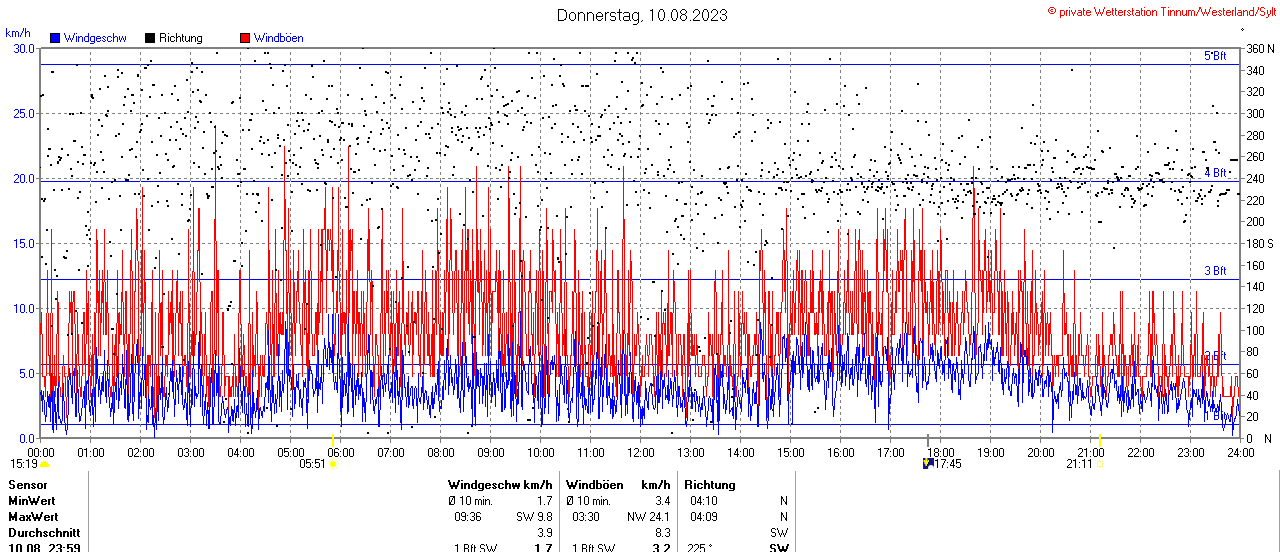Screen dimensions: 1280x552
Task: Click the private Wetterstation Tinnum/Westerland/Sylt credit
Action: click(x=1162, y=11)
